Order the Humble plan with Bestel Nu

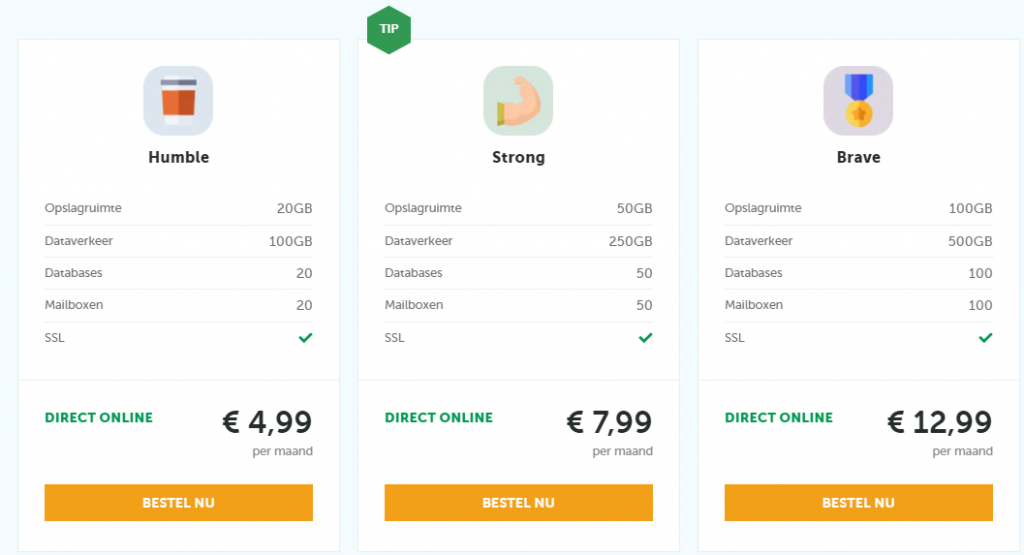click(x=178, y=503)
